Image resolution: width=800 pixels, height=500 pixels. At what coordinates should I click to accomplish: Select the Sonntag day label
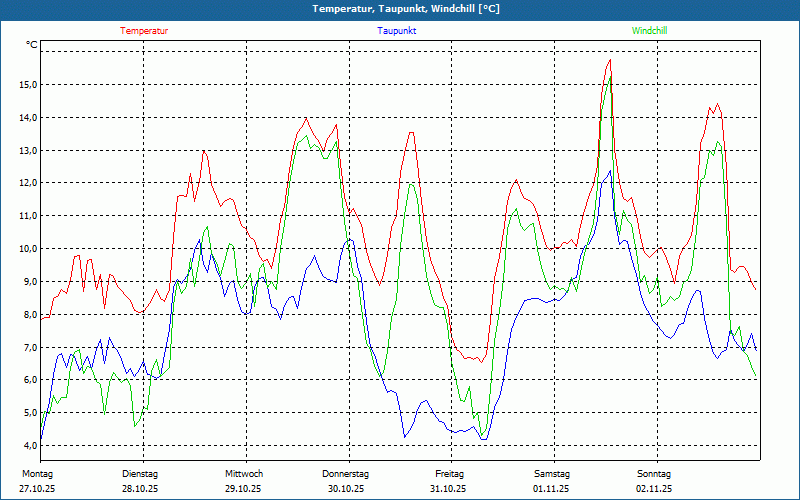click(654, 473)
